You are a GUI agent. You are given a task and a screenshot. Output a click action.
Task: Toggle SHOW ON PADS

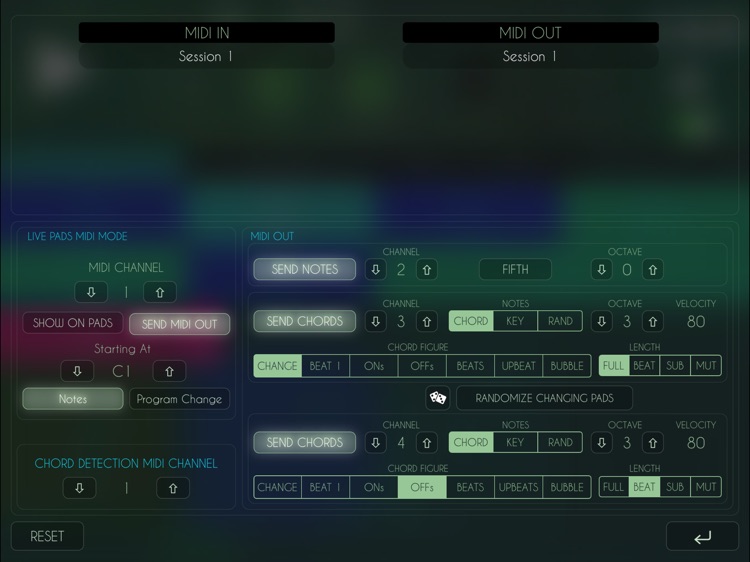(x=73, y=323)
